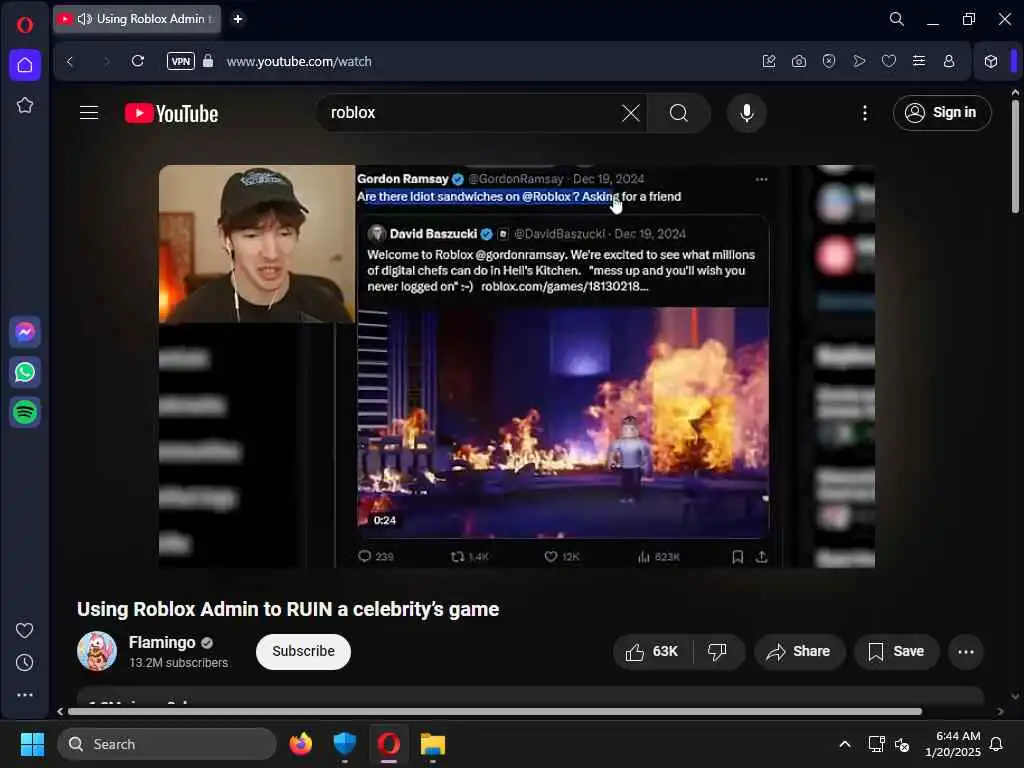1024x768 pixels.
Task: Open Messenger in the sidebar
Action: [25, 332]
